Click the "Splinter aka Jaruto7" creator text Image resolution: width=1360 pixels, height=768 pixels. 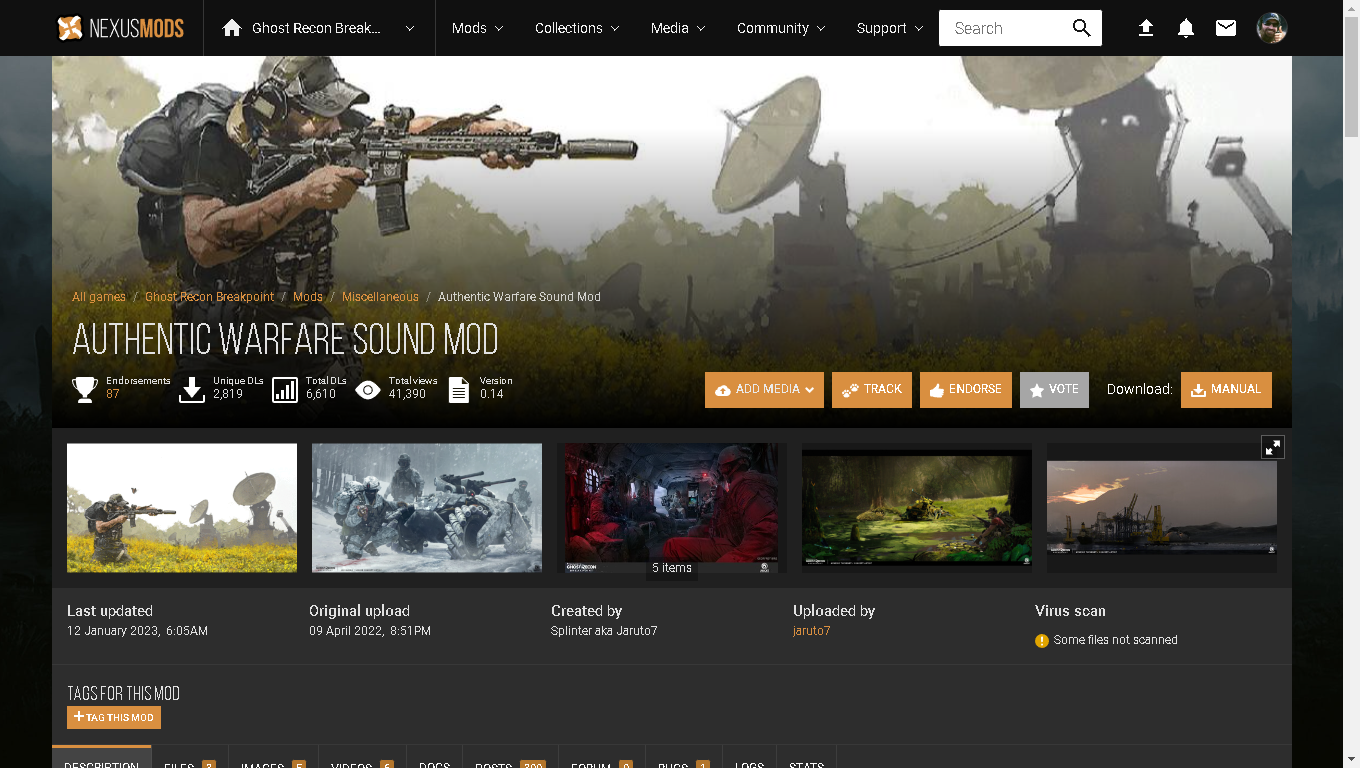pos(604,631)
